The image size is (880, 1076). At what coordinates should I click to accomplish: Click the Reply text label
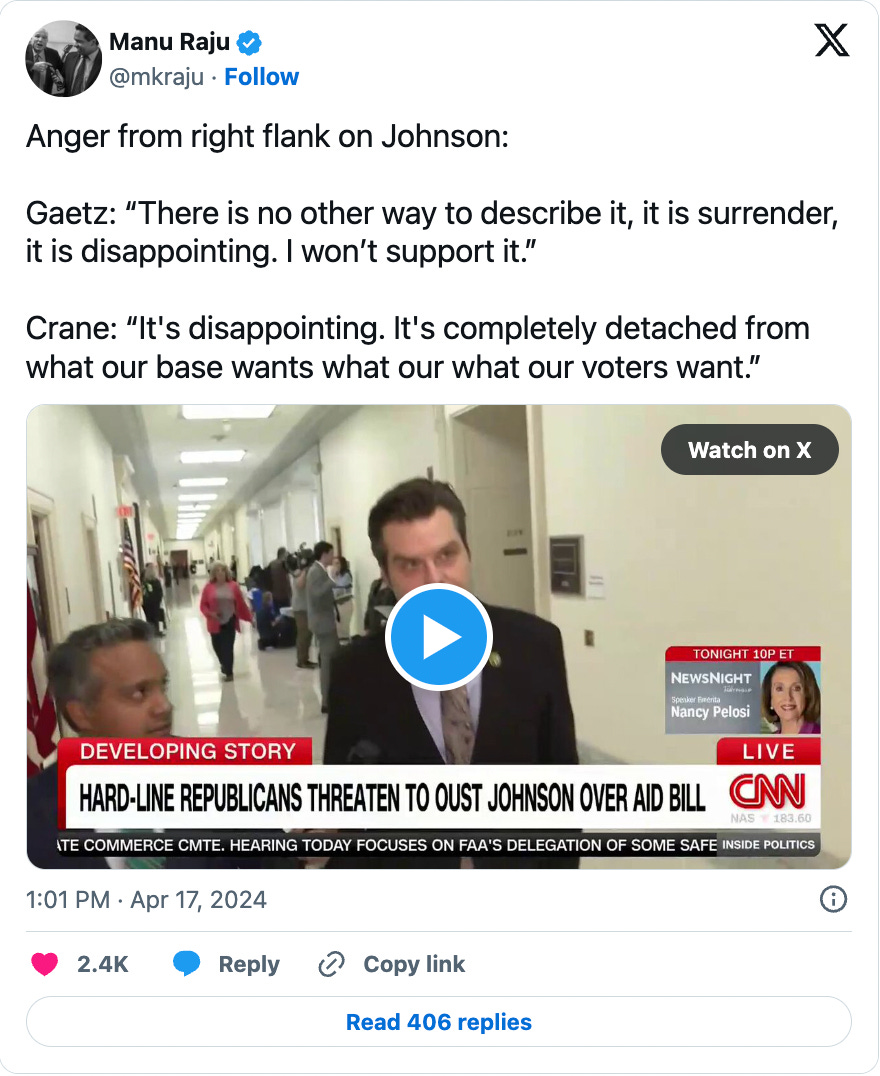tap(249, 964)
